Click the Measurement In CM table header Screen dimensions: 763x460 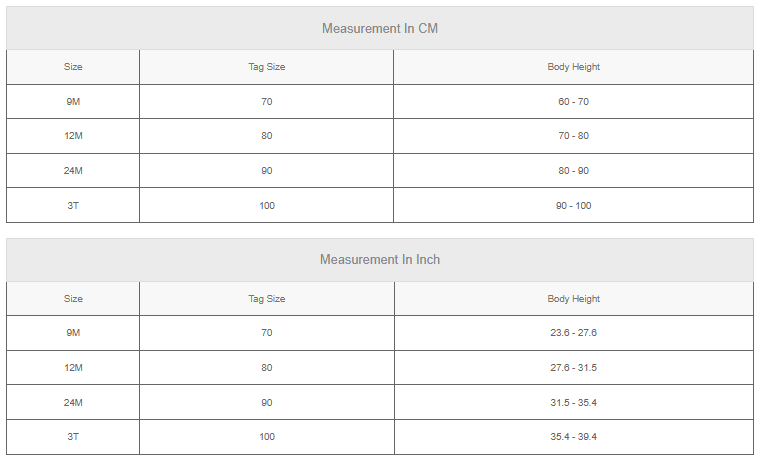[380, 28]
